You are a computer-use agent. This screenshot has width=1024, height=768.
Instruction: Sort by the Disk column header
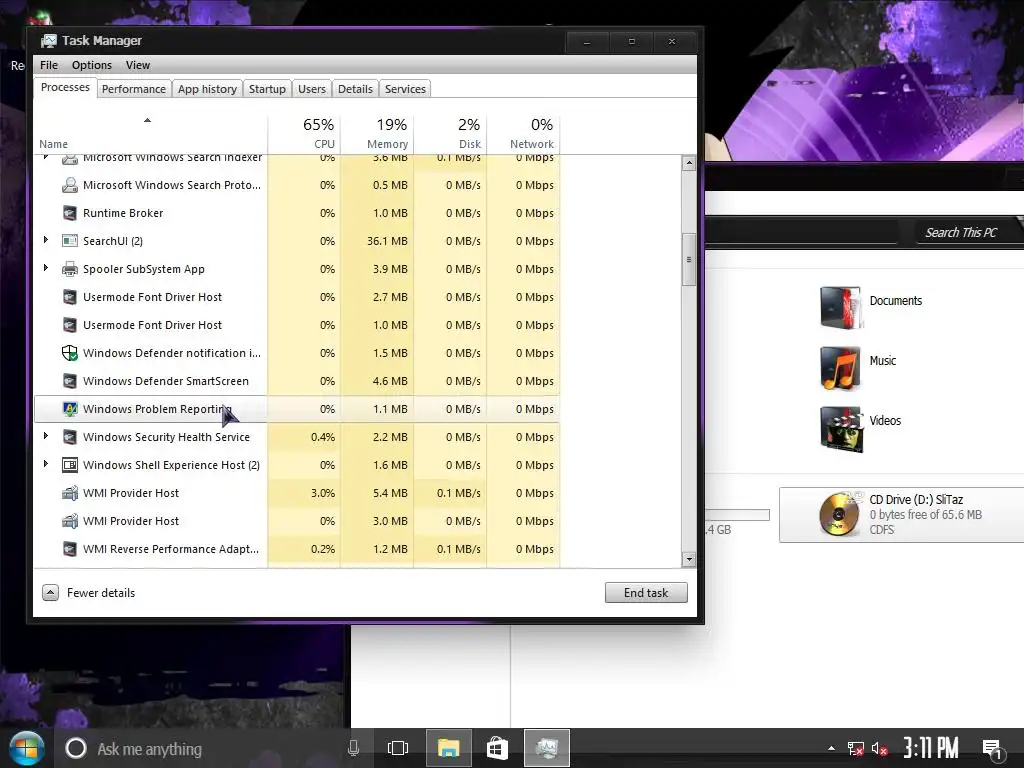450,134
